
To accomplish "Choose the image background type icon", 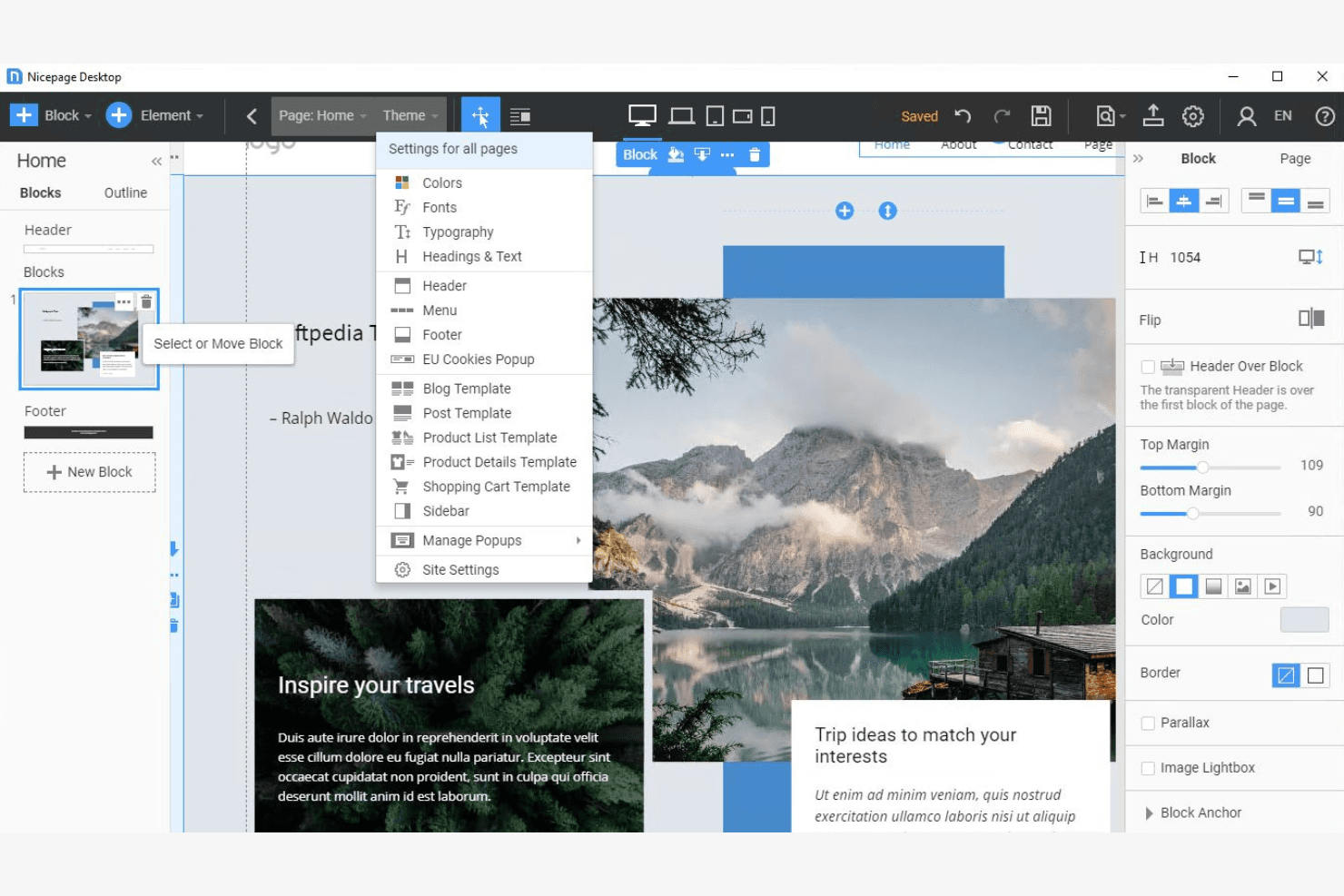I will [x=1243, y=586].
